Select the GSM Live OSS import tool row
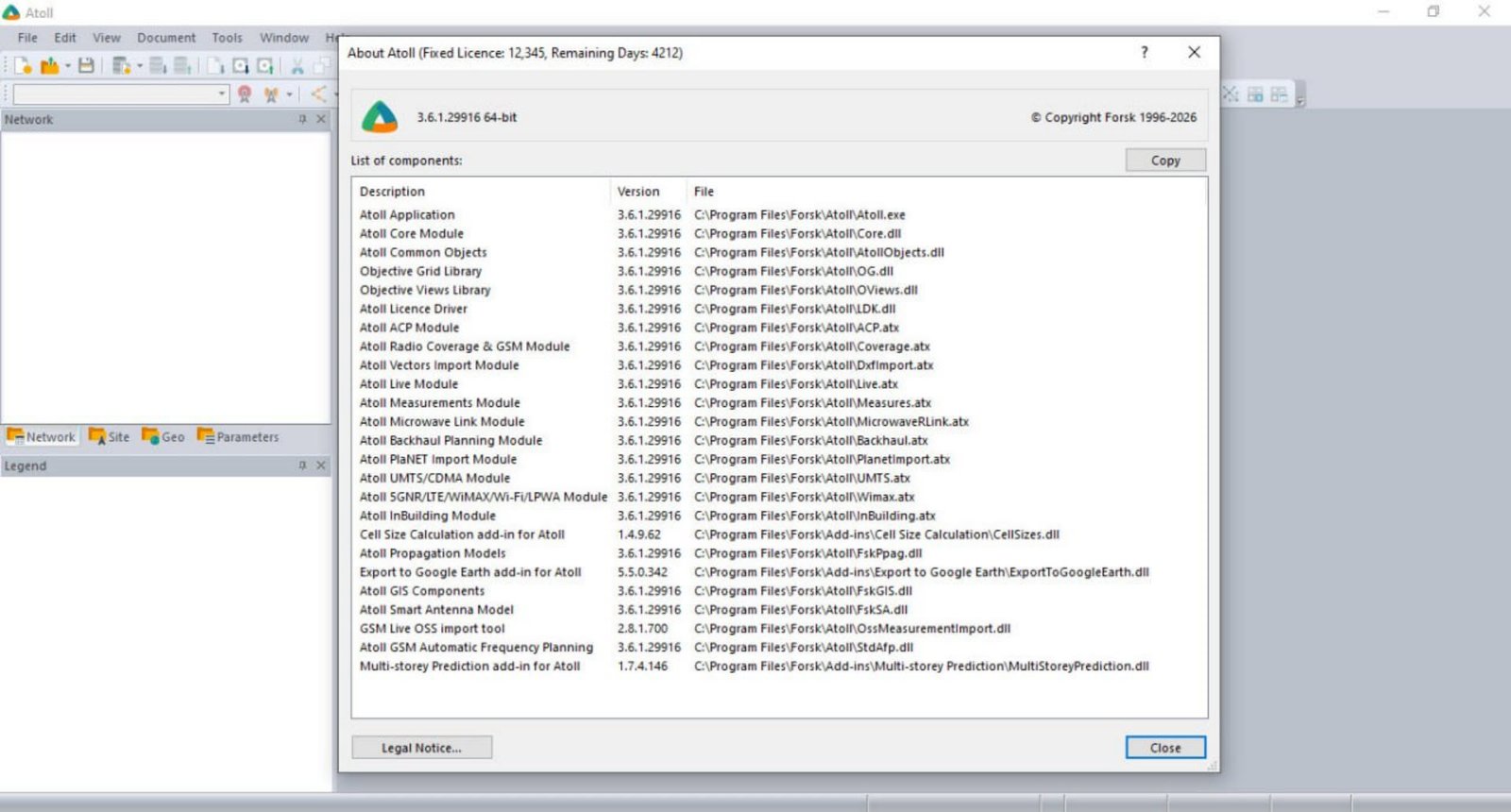The width and height of the screenshot is (1511, 812). coord(779,629)
